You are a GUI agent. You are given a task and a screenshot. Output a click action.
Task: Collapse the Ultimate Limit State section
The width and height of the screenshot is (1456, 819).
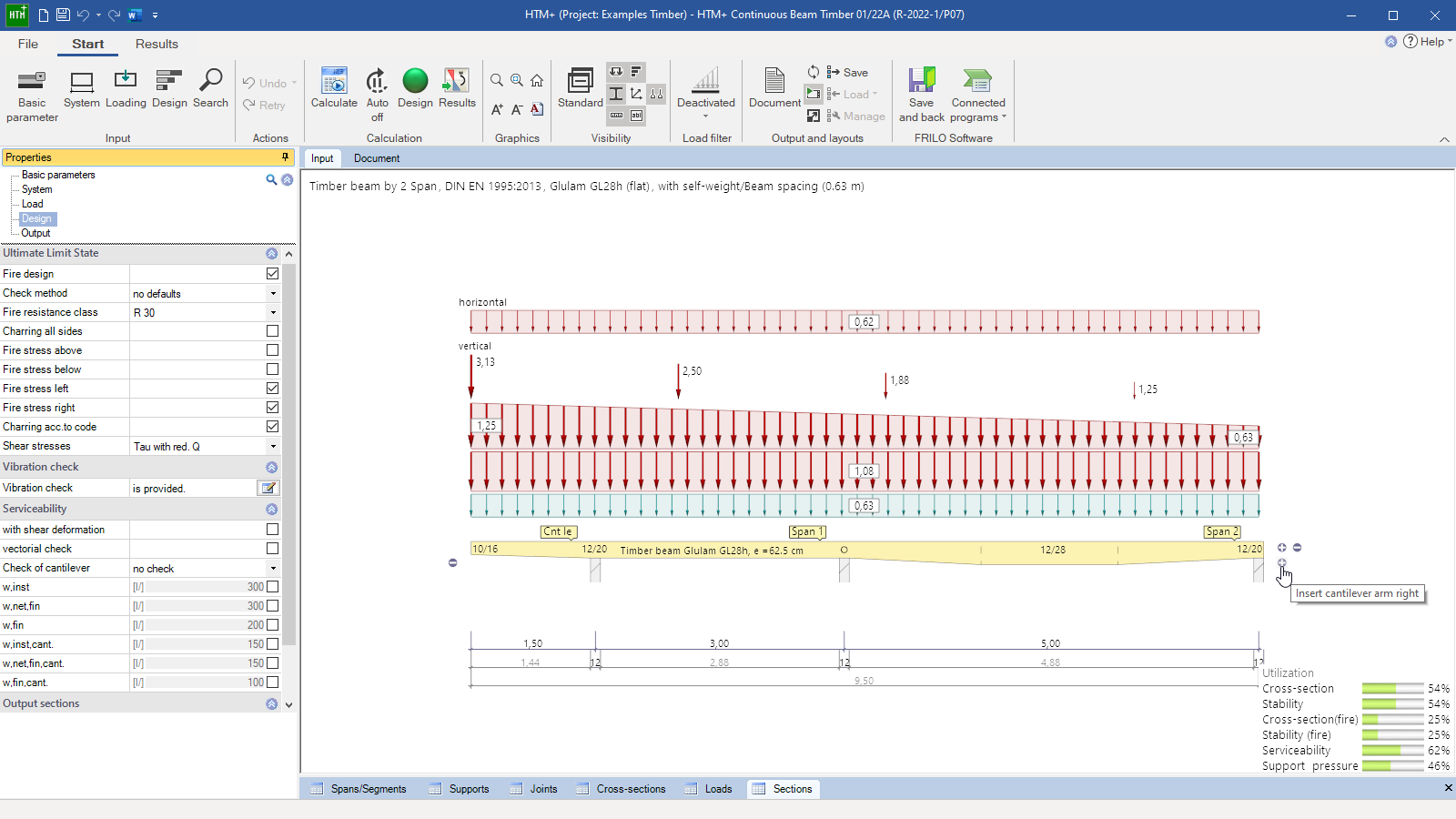(x=271, y=254)
